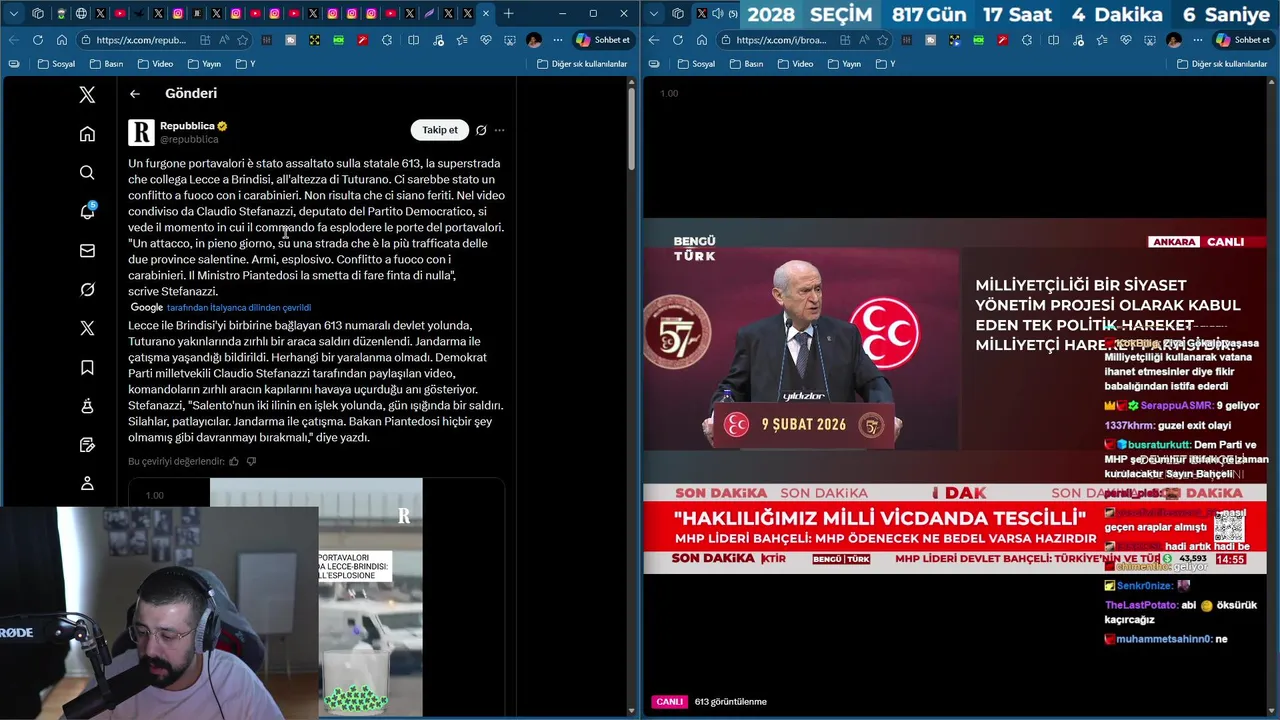Open Sohbet et Copilot button in right window
1280x720 pixels.
click(1242, 40)
